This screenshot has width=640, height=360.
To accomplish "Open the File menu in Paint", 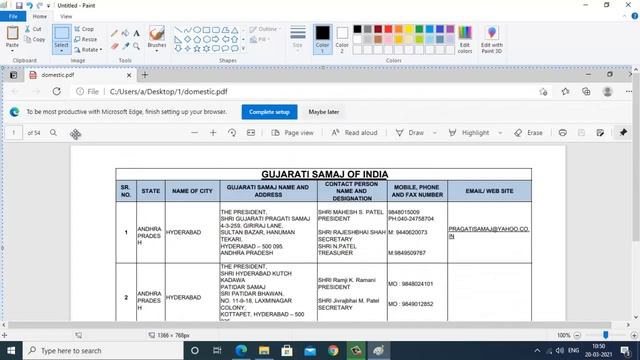I will point(13,16).
